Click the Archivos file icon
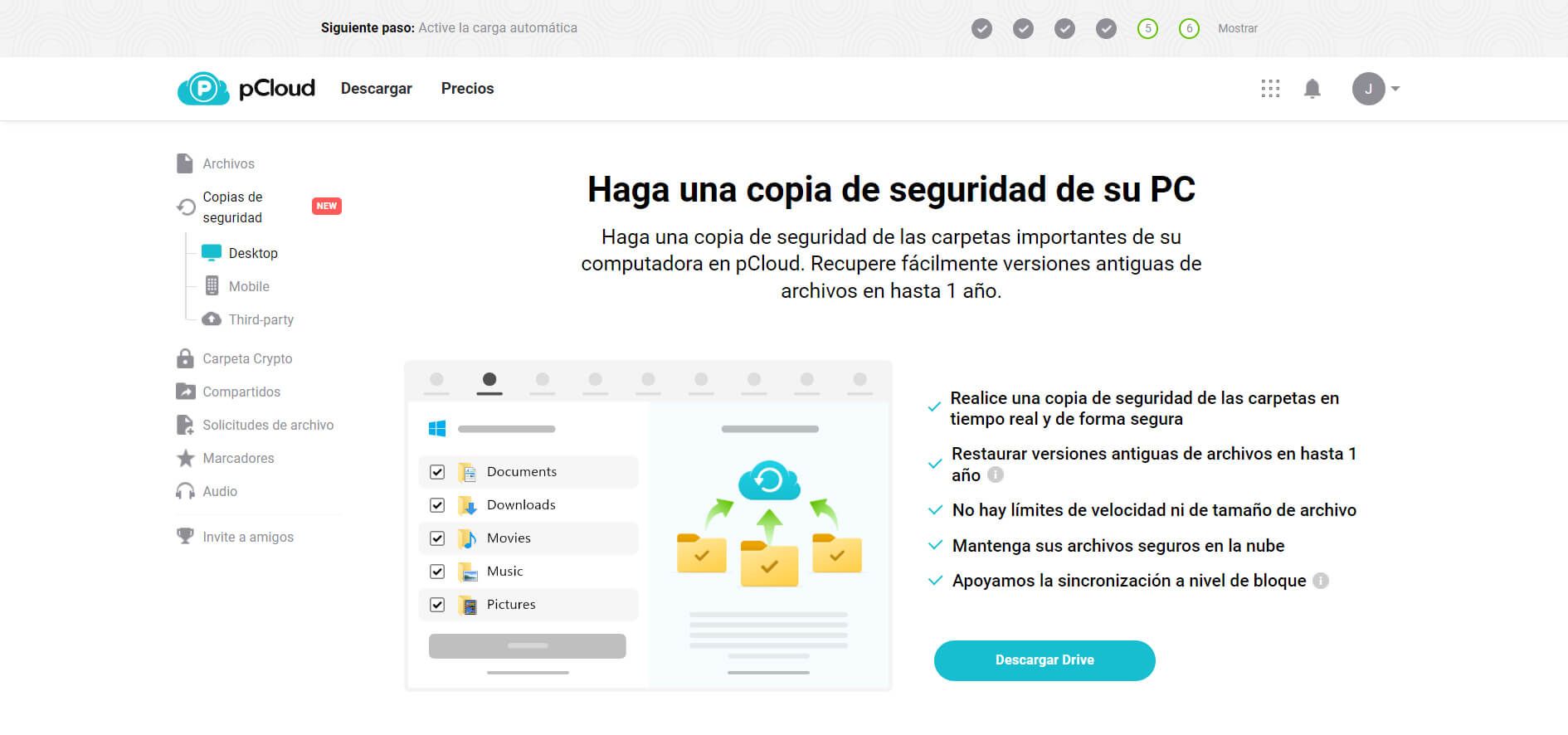This screenshot has height=735, width=1568. [x=185, y=163]
